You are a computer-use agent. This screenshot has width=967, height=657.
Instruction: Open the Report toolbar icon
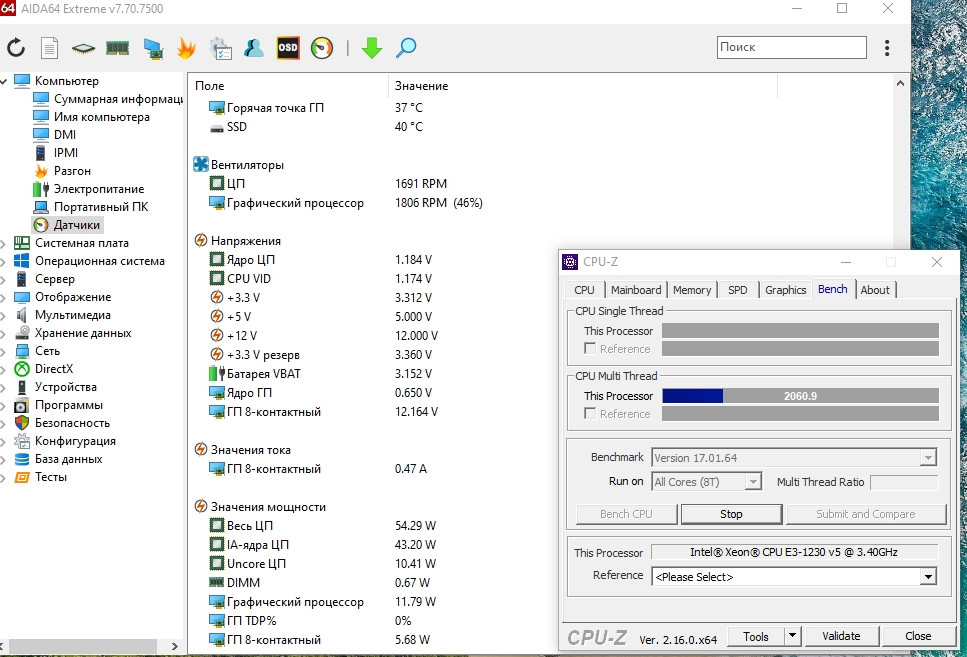click(x=49, y=48)
